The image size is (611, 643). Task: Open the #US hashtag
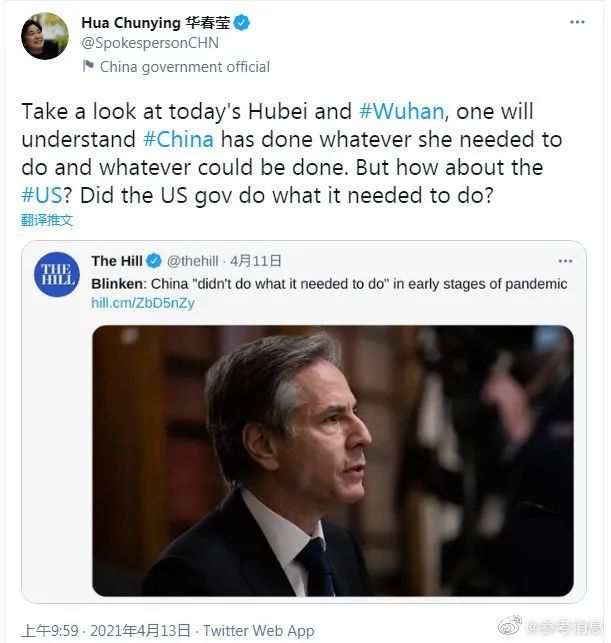41,195
